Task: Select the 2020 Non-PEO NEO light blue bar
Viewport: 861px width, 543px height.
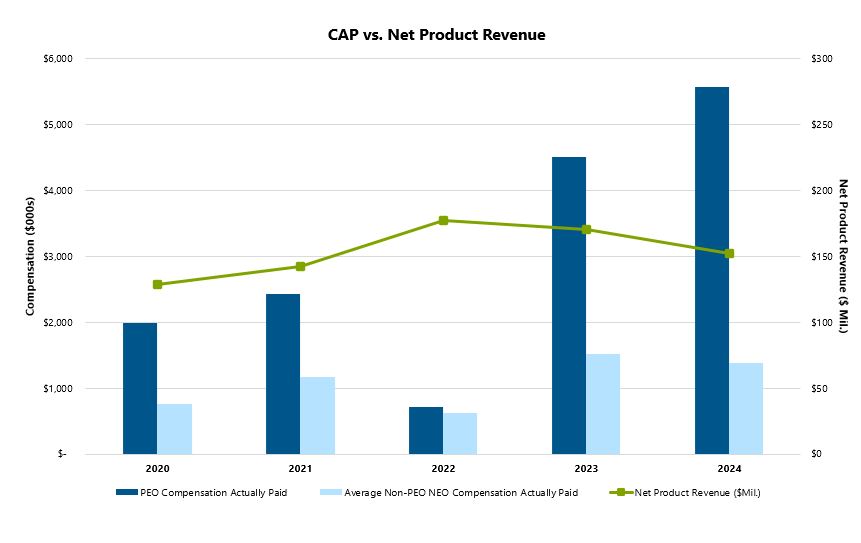Action: point(174,429)
